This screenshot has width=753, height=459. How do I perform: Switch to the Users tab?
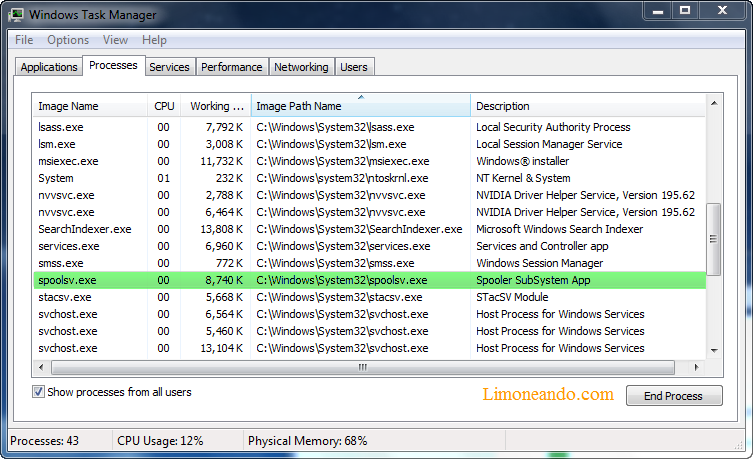(354, 67)
